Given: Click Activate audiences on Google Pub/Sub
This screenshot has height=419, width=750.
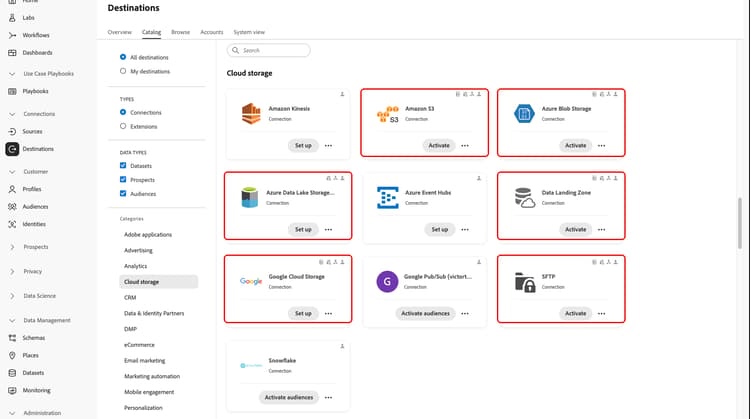Looking at the screenshot, I should pos(425,313).
